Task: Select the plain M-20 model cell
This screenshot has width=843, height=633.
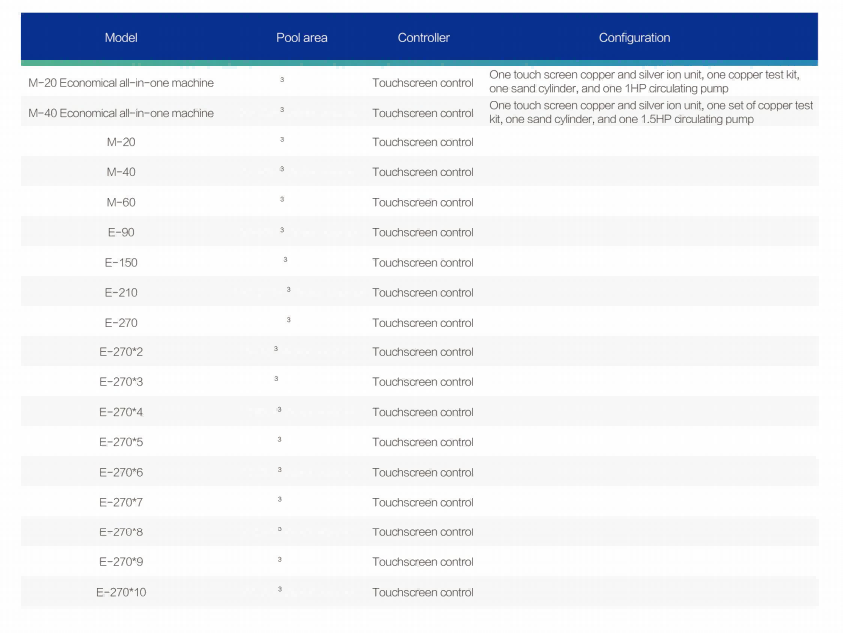Action: tap(121, 142)
